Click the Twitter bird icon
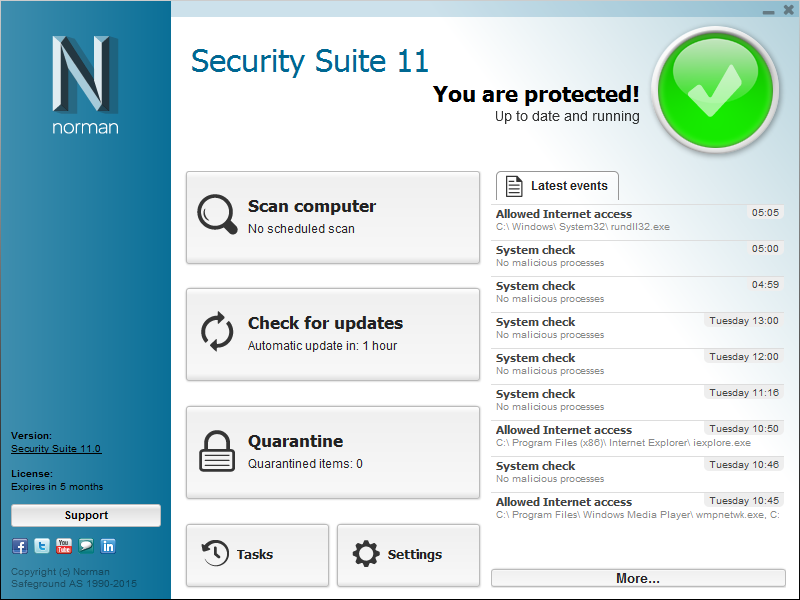 (41, 546)
